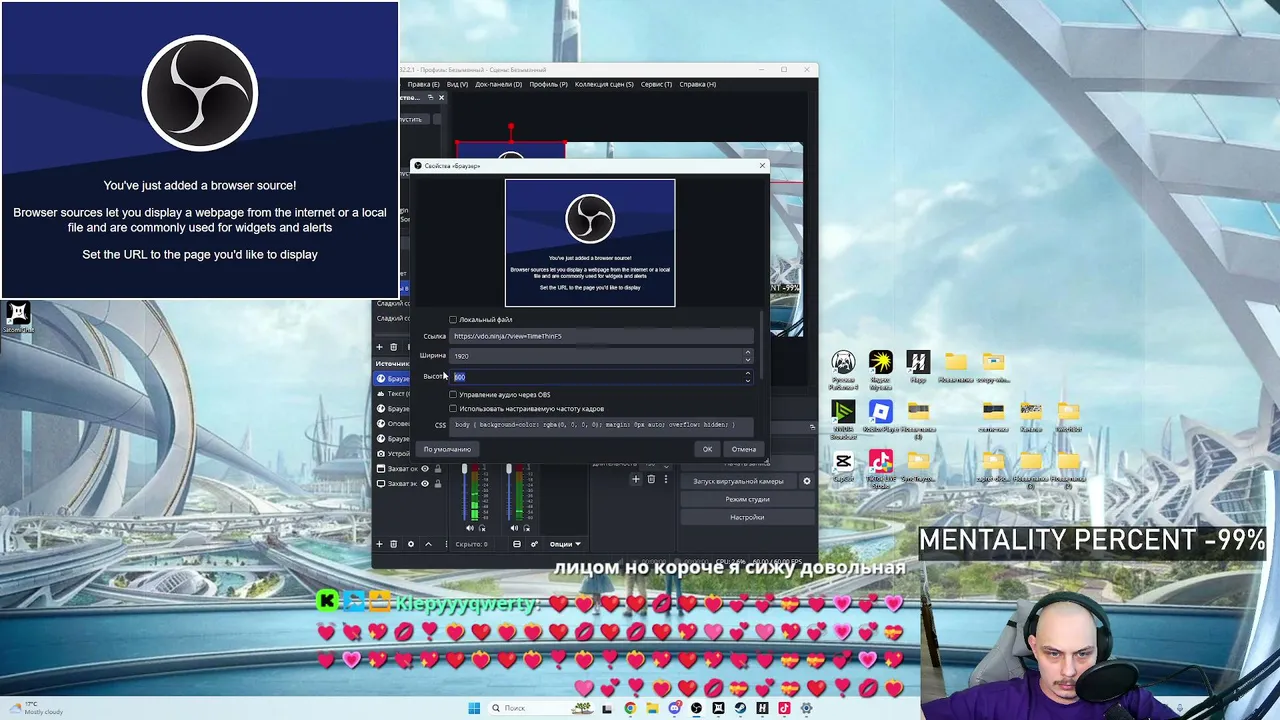Viewport: 1280px width, 720px height.
Task: Enable custom frame rate checkbox
Action: pyautogui.click(x=453, y=409)
